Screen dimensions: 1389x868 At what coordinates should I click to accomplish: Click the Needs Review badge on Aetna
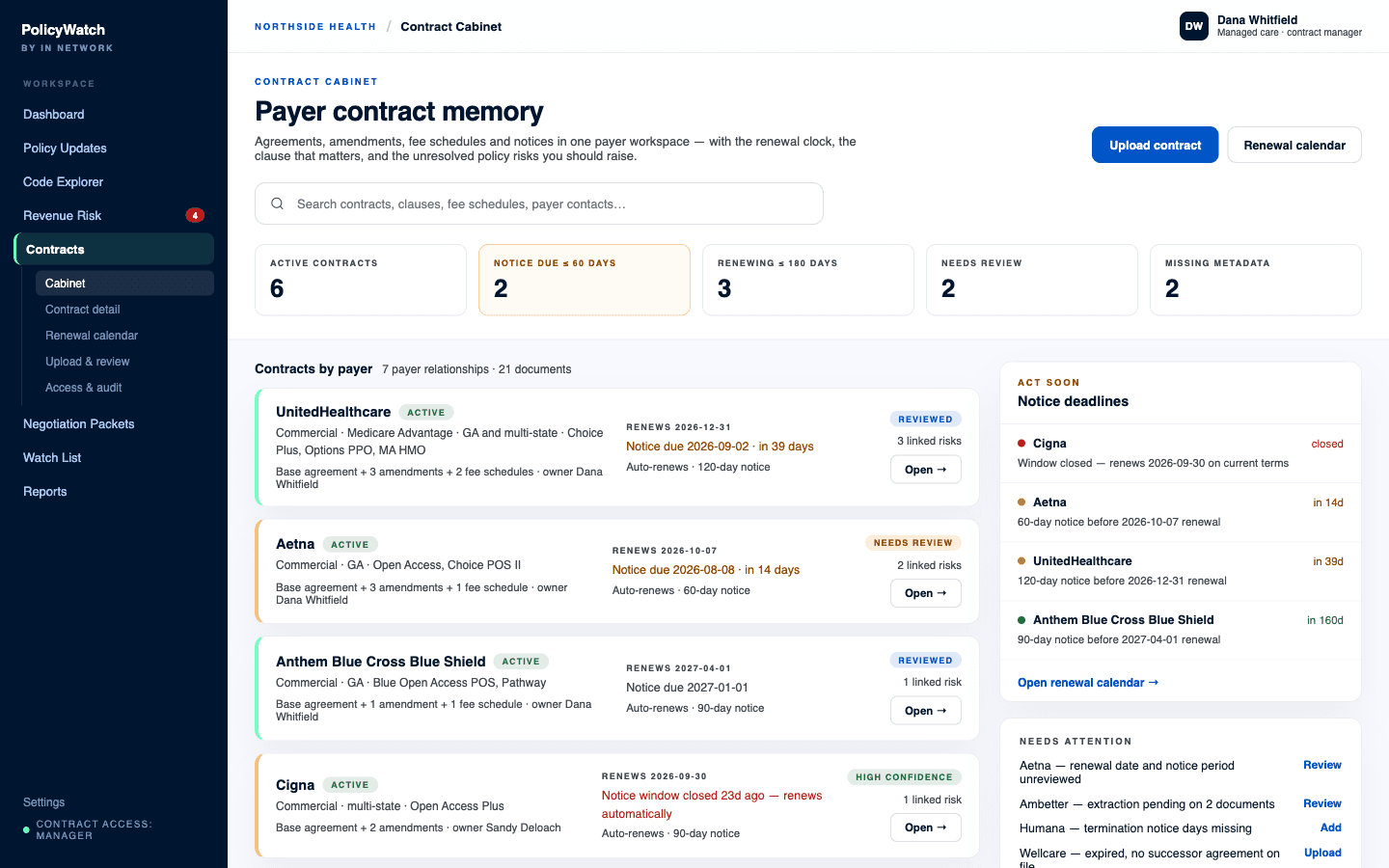pyautogui.click(x=912, y=543)
